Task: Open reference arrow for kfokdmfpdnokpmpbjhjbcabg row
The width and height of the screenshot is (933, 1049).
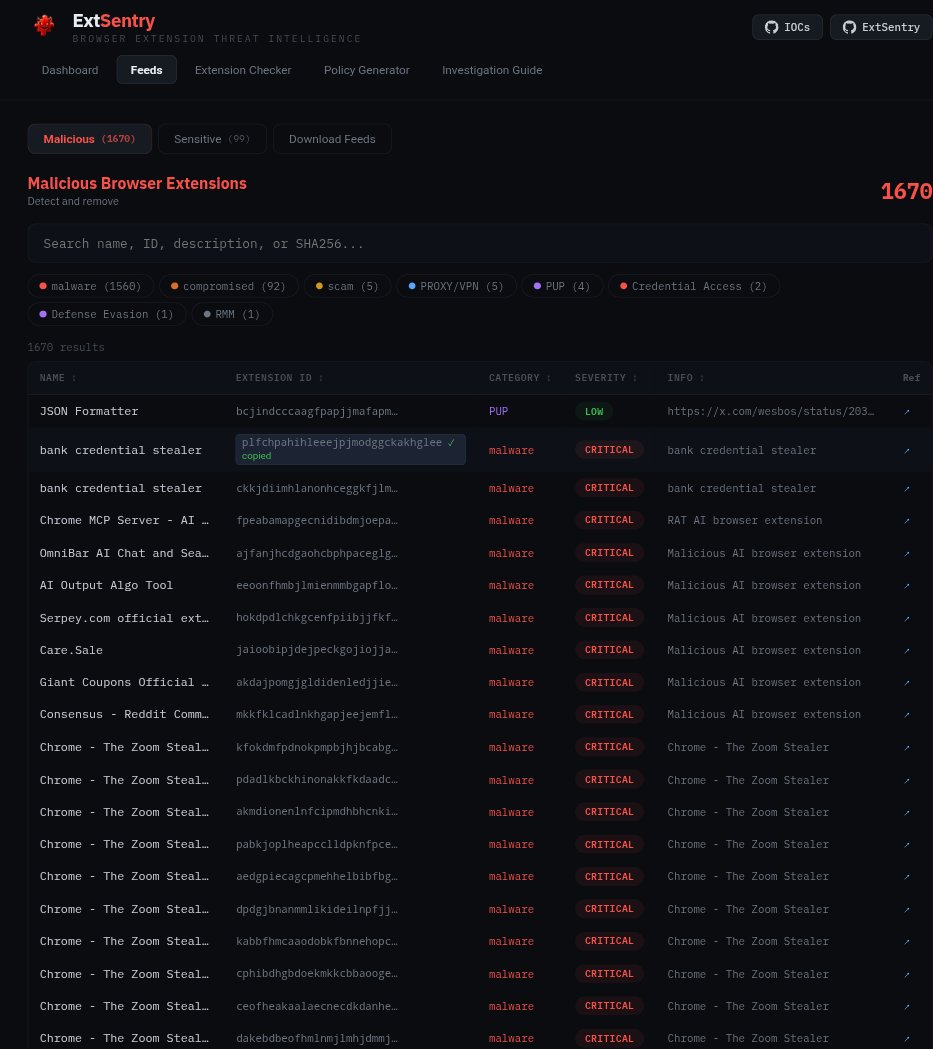Action: pos(907,747)
